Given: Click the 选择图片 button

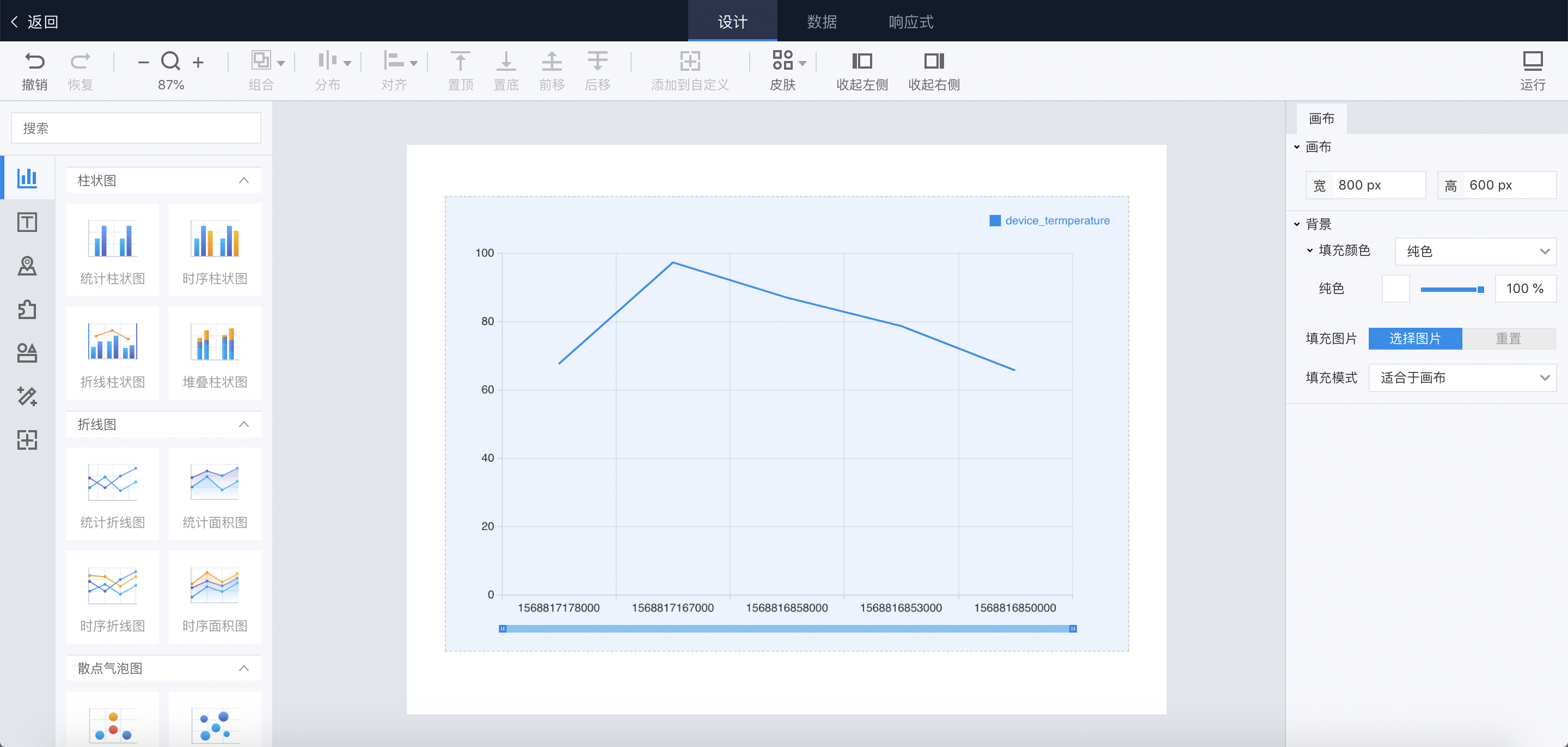Looking at the screenshot, I should tap(1415, 339).
